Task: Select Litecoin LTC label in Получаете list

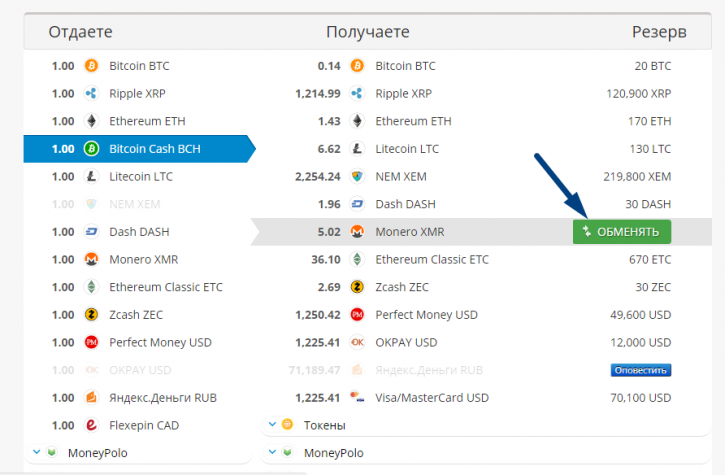Action: 407,149
